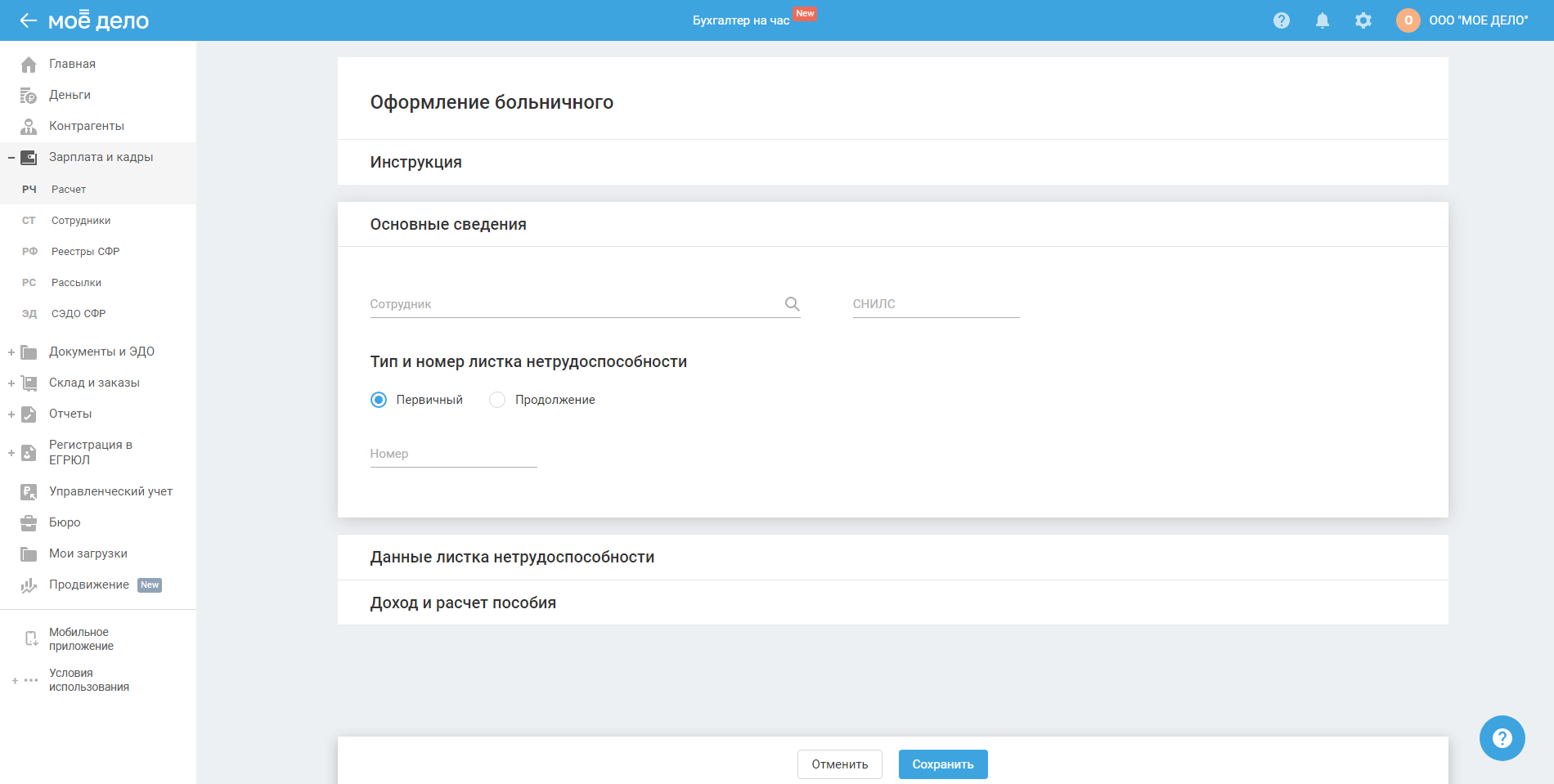
Task: Click the search magnifier in Сотрудник field
Action: pos(792,304)
